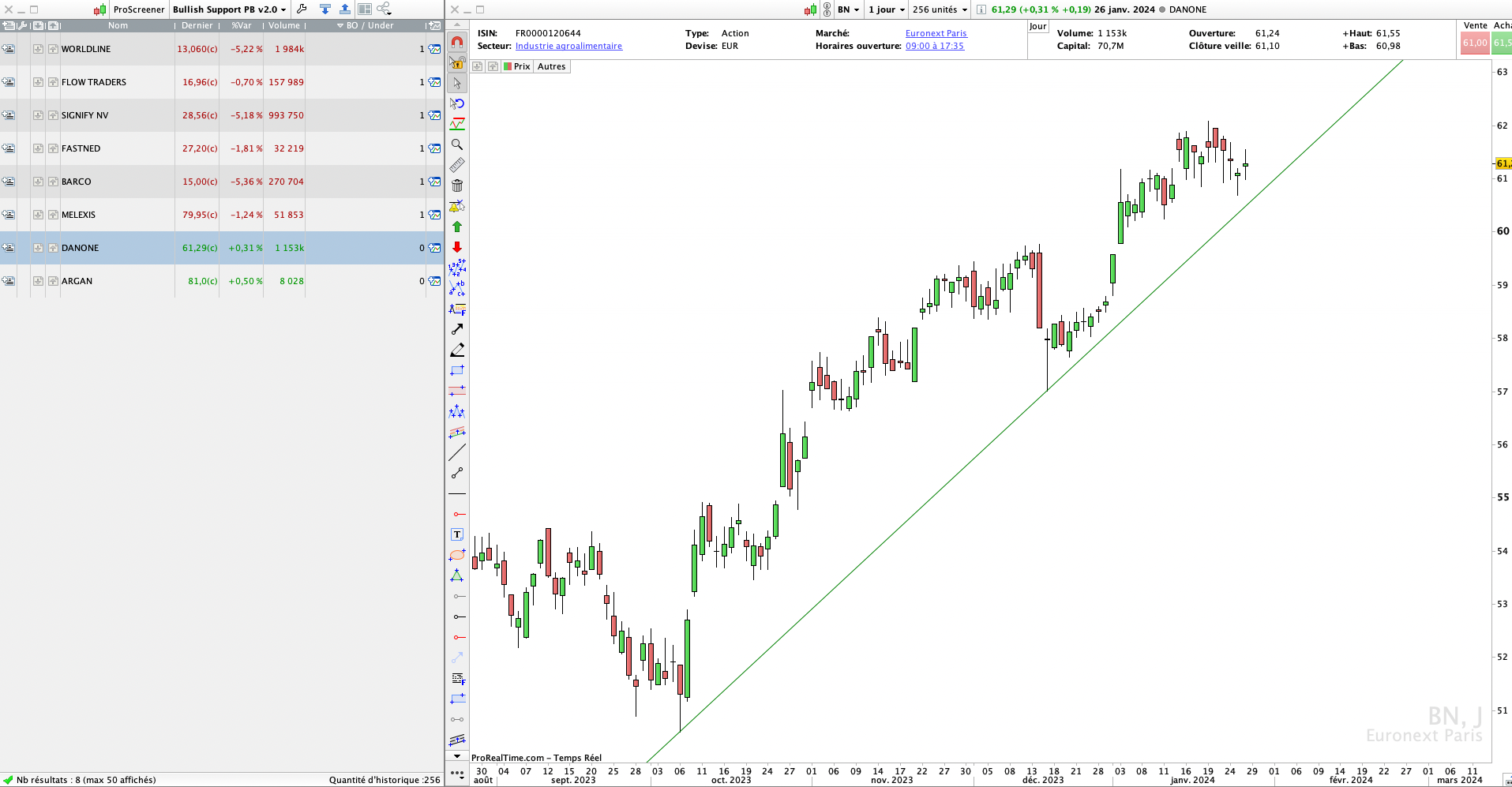Select the arrow pointer tool

coord(457,83)
